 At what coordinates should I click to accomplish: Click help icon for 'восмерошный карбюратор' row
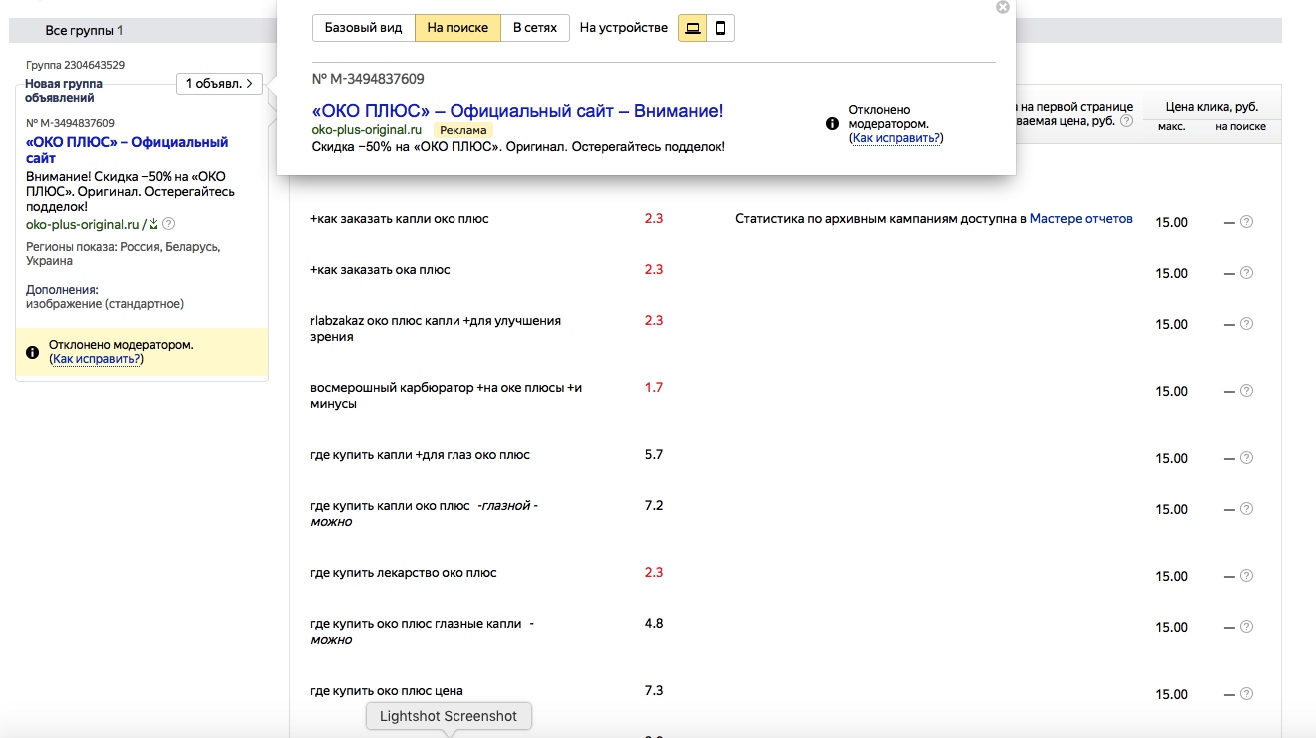pyautogui.click(x=1246, y=391)
